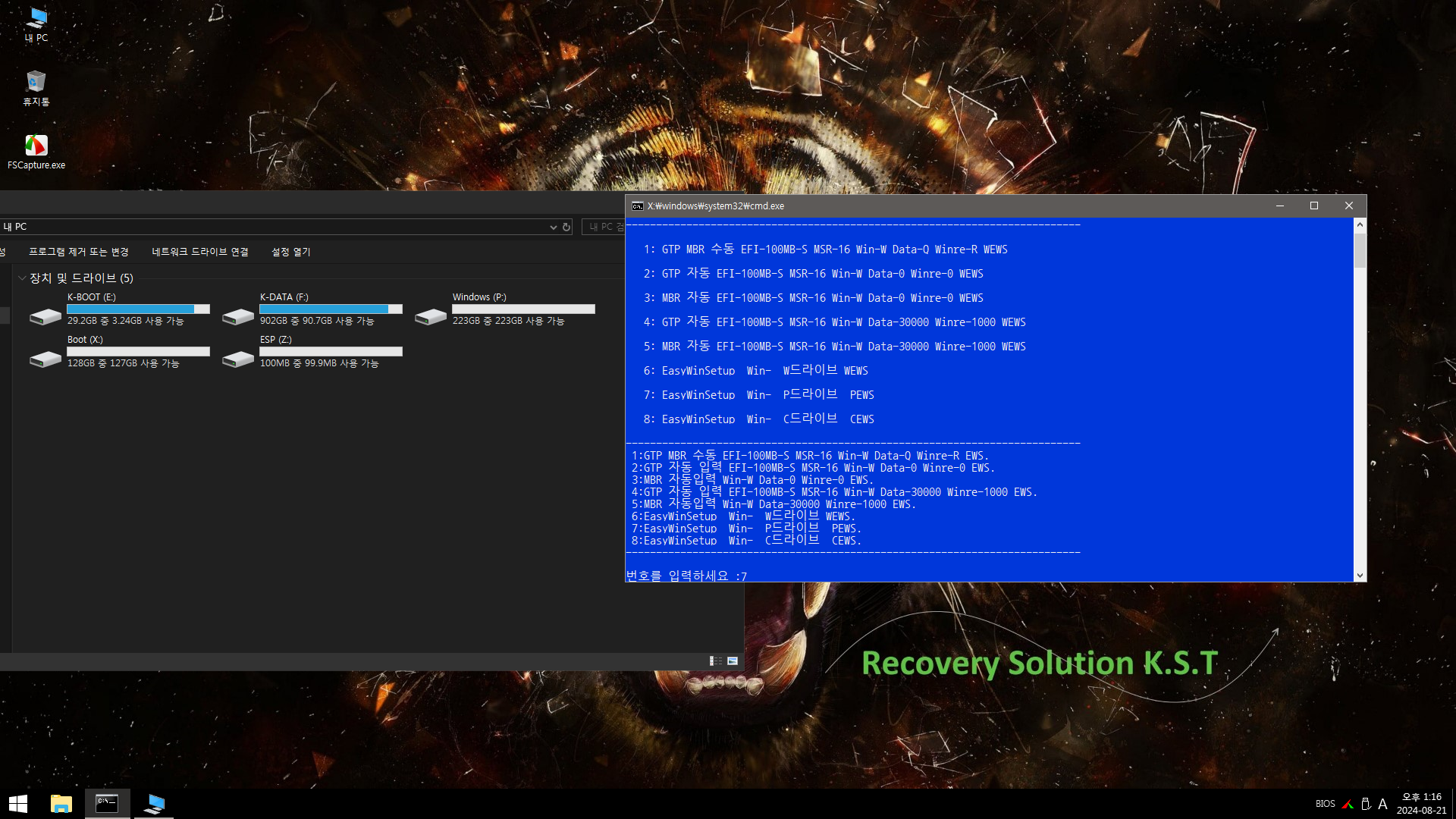Click menu line 5: MBR 자동 Data-30000
This screenshot has width=1456, height=819.
(834, 347)
